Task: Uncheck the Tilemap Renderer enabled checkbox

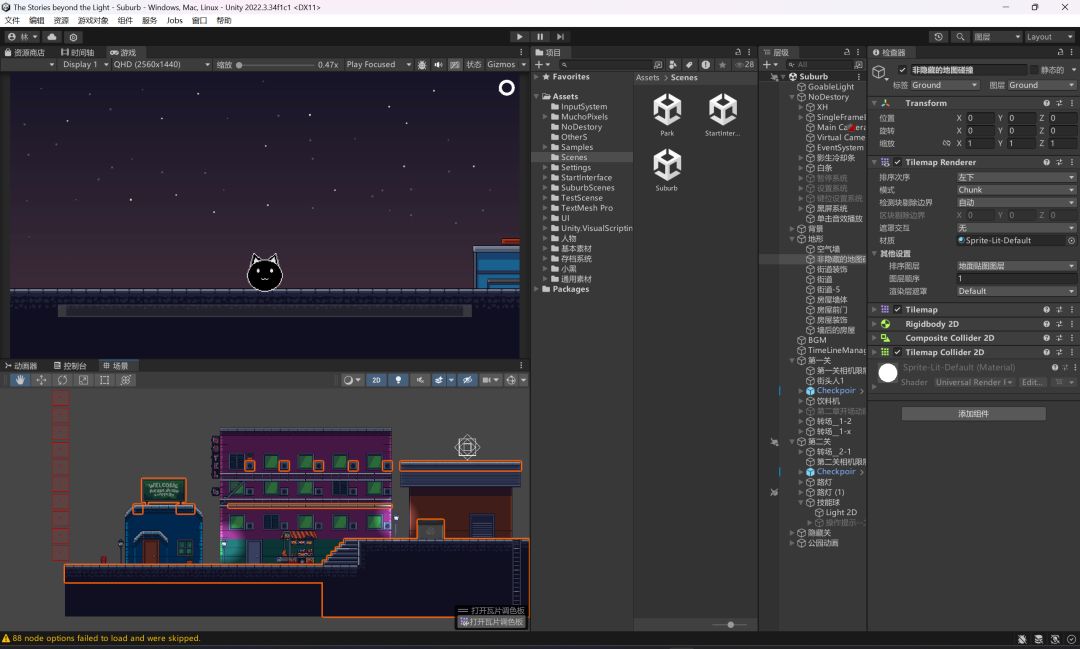Action: click(x=897, y=162)
